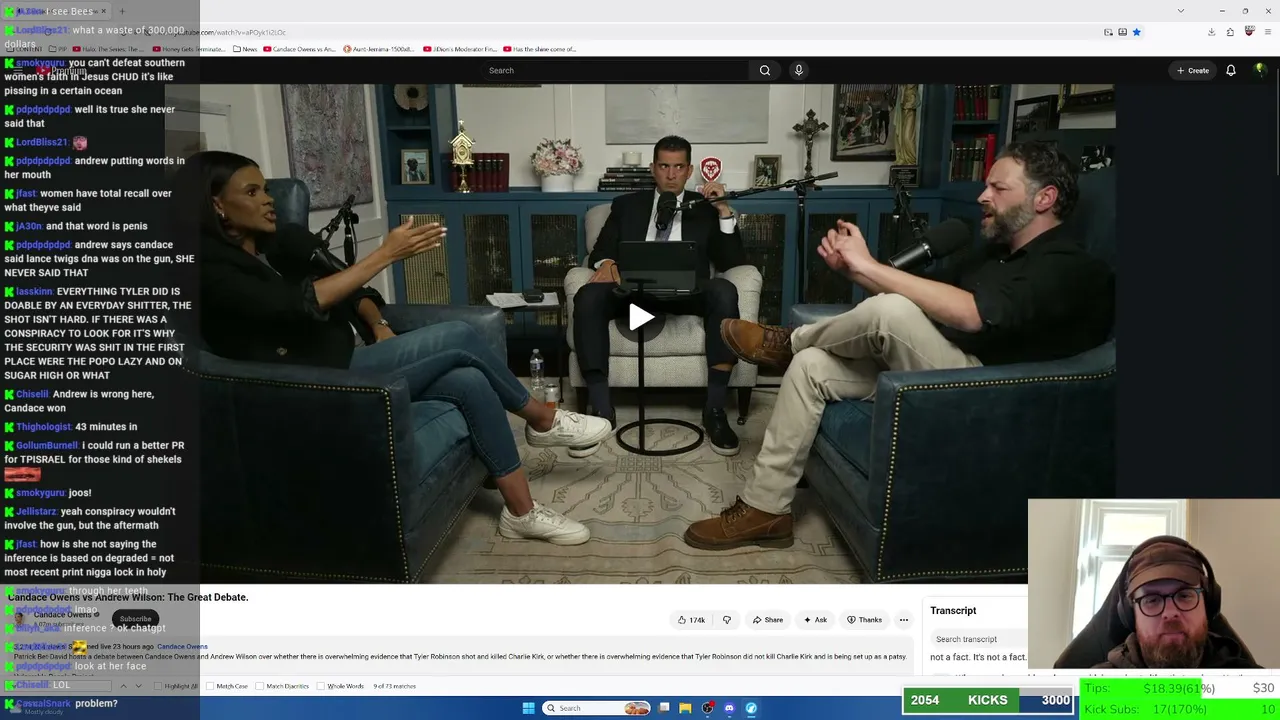
Task: Open Discord from the taskbar
Action: coord(729,708)
